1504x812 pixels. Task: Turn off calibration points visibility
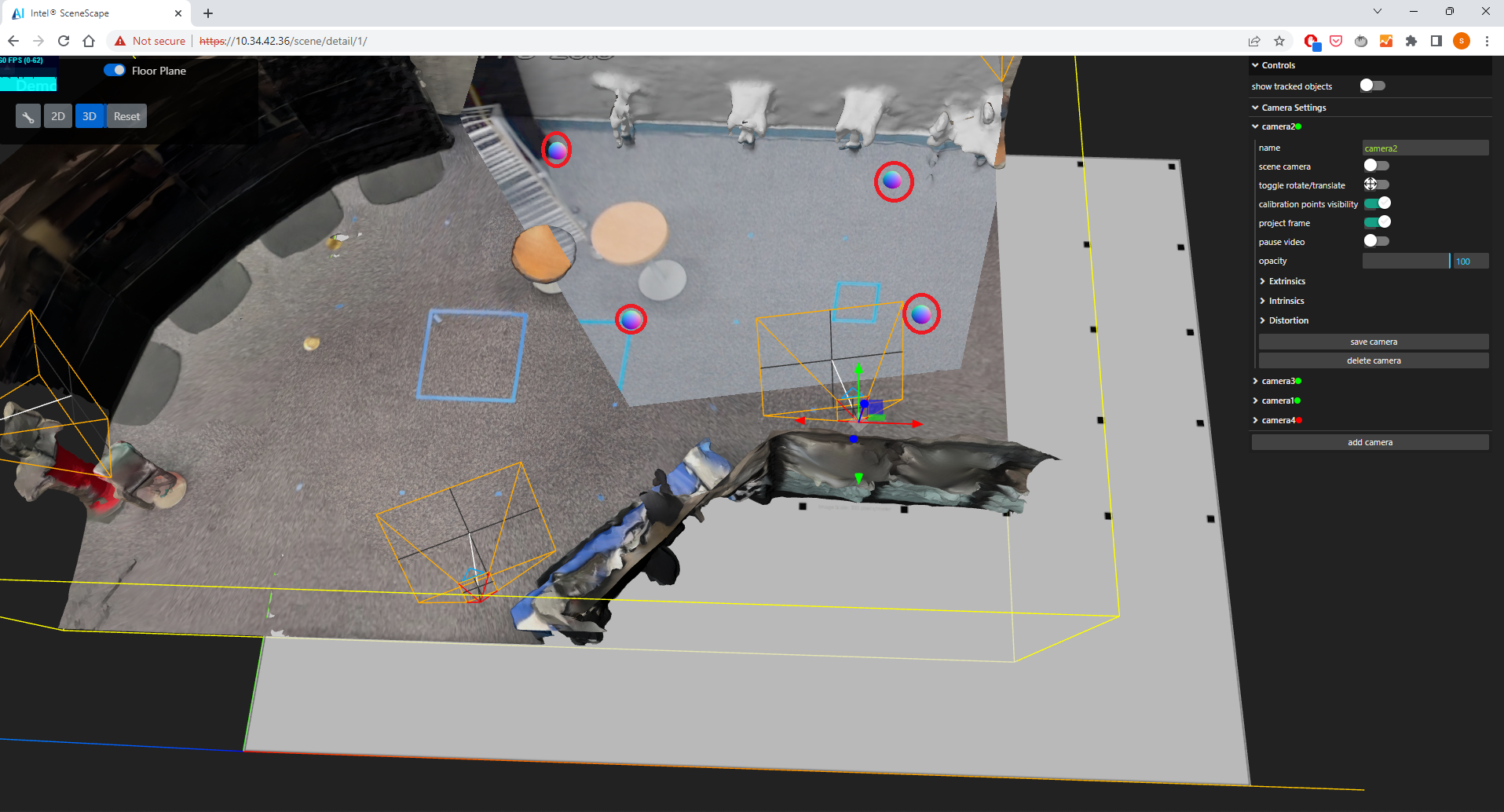click(1377, 203)
